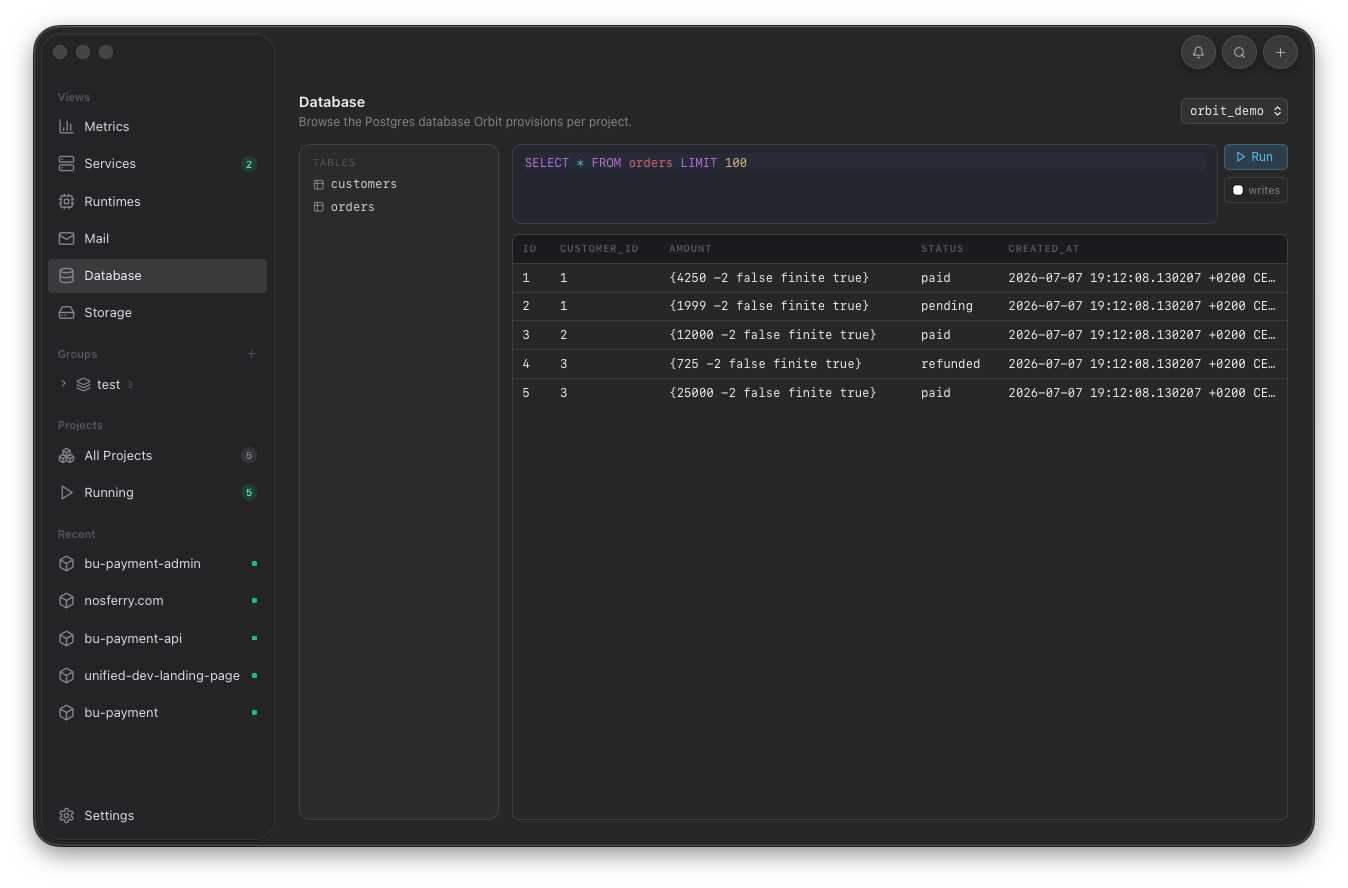Run the SQL query

[1255, 157]
